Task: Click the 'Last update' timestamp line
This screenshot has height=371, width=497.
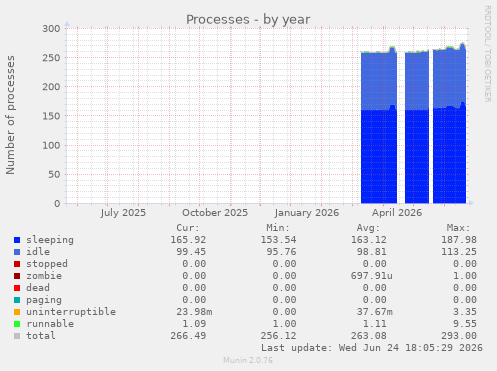Action: click(372, 348)
